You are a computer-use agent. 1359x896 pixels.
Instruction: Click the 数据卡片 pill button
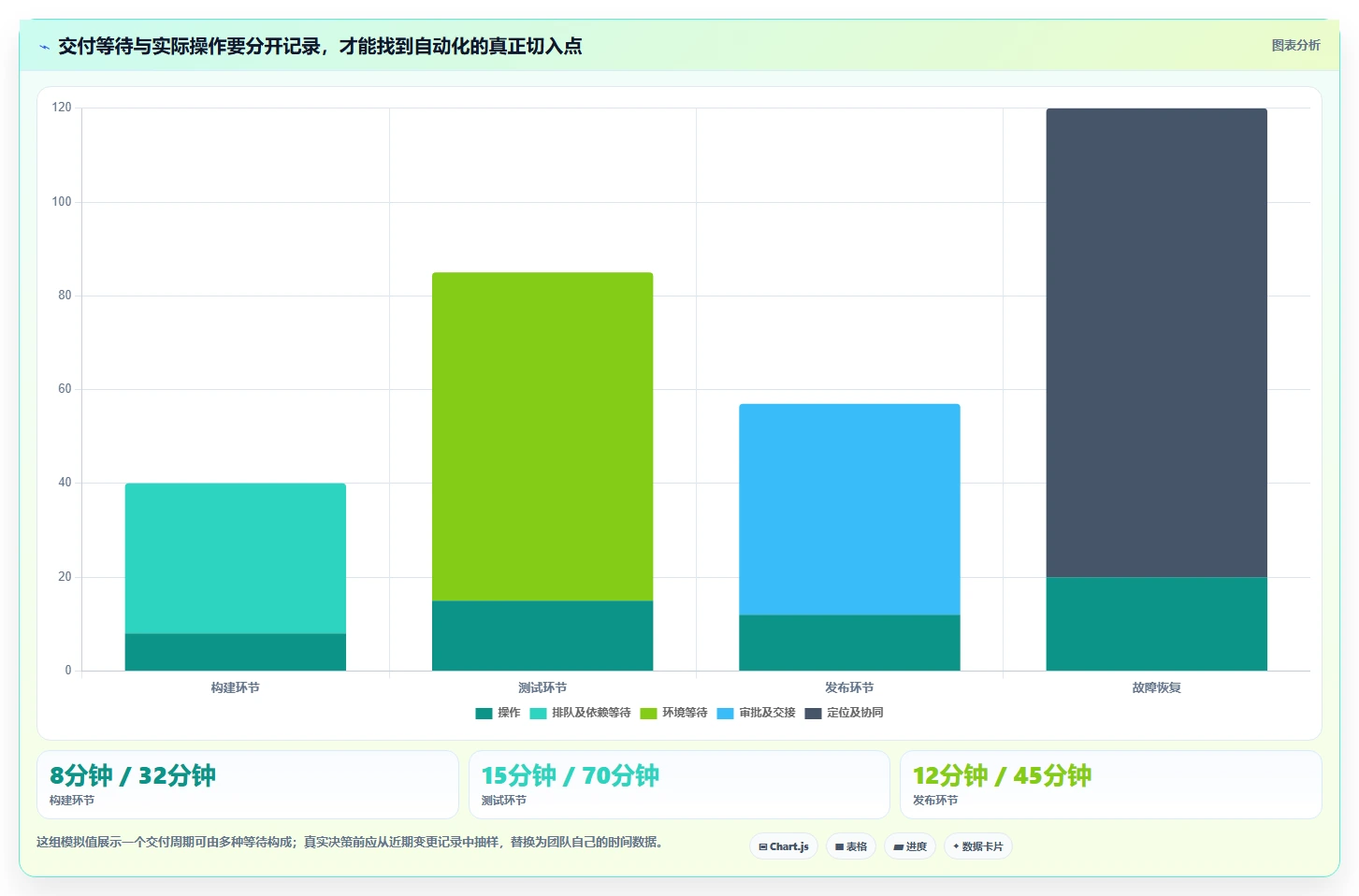click(978, 846)
